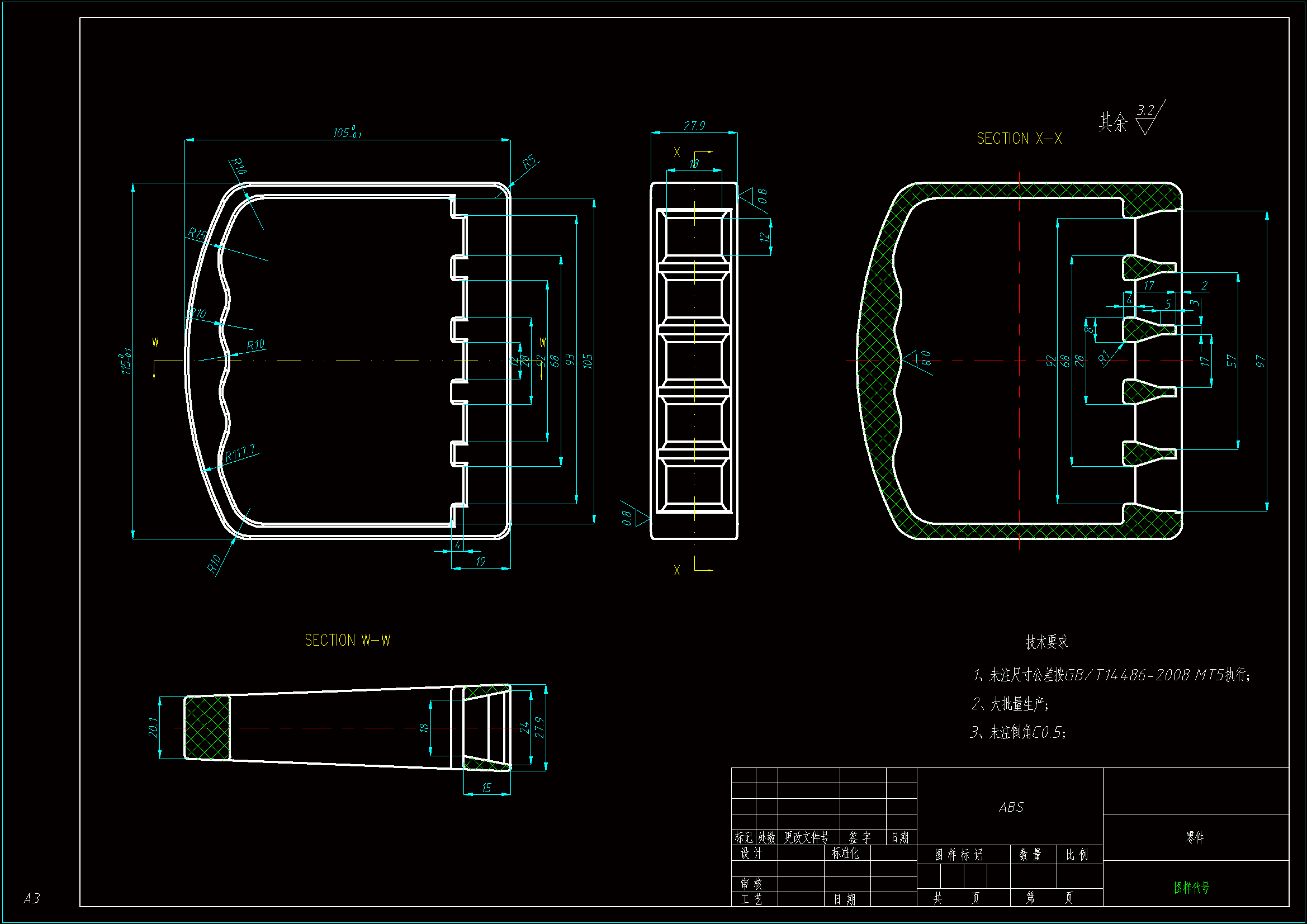Click the 零件 cell in title block
The width and height of the screenshot is (1307, 924).
[x=1194, y=837]
